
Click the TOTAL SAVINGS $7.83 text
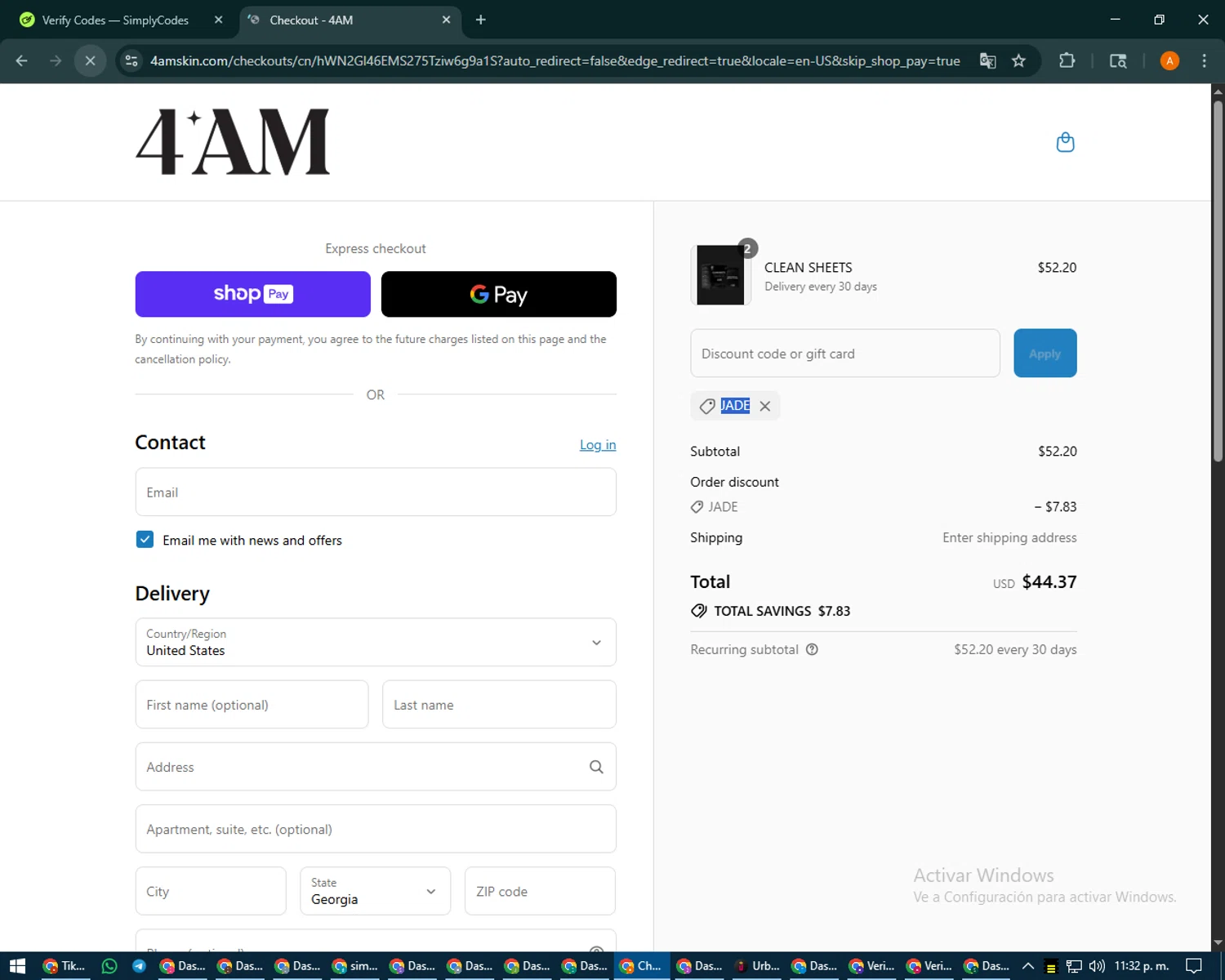tap(782, 611)
